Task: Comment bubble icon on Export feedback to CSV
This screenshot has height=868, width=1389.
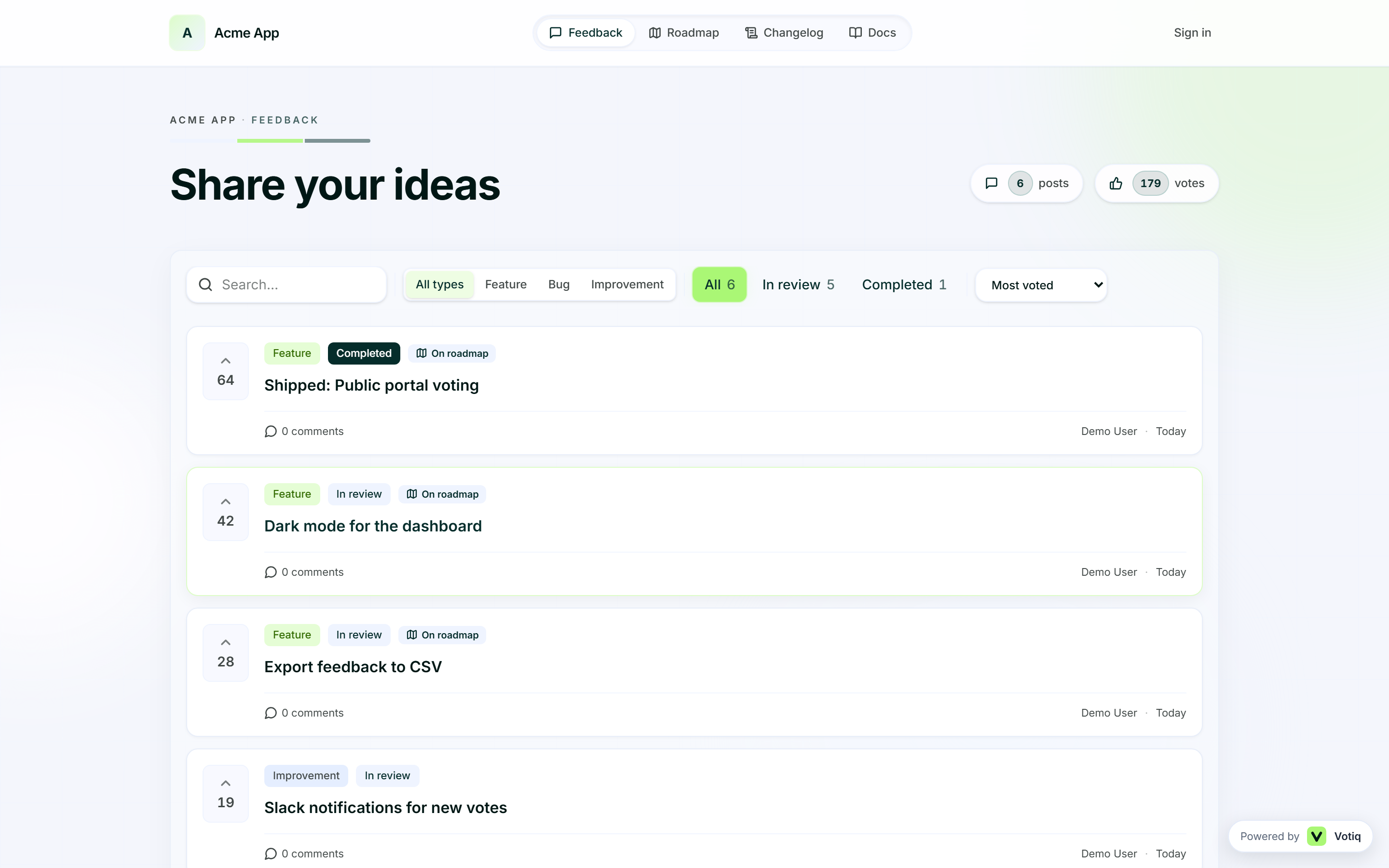Action: click(271, 712)
